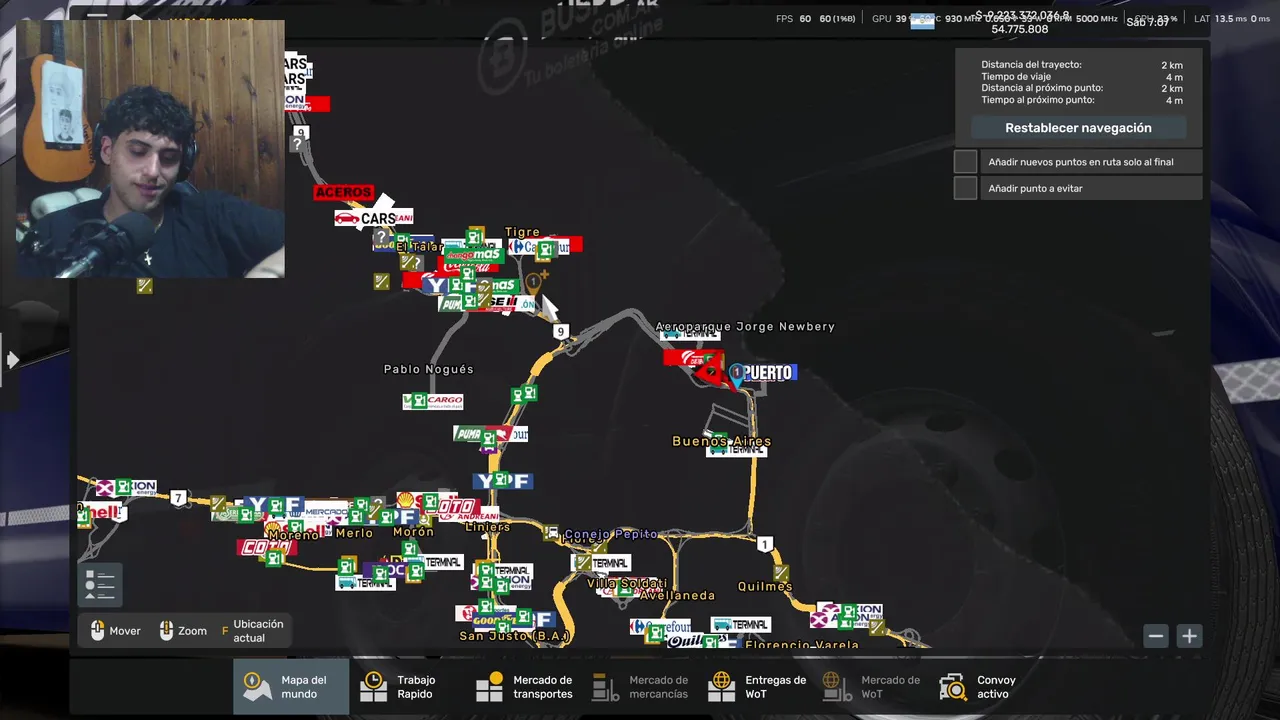Viewport: 1280px width, 720px height.
Task: Enable adding new route points only at end
Action: [x=965, y=162]
